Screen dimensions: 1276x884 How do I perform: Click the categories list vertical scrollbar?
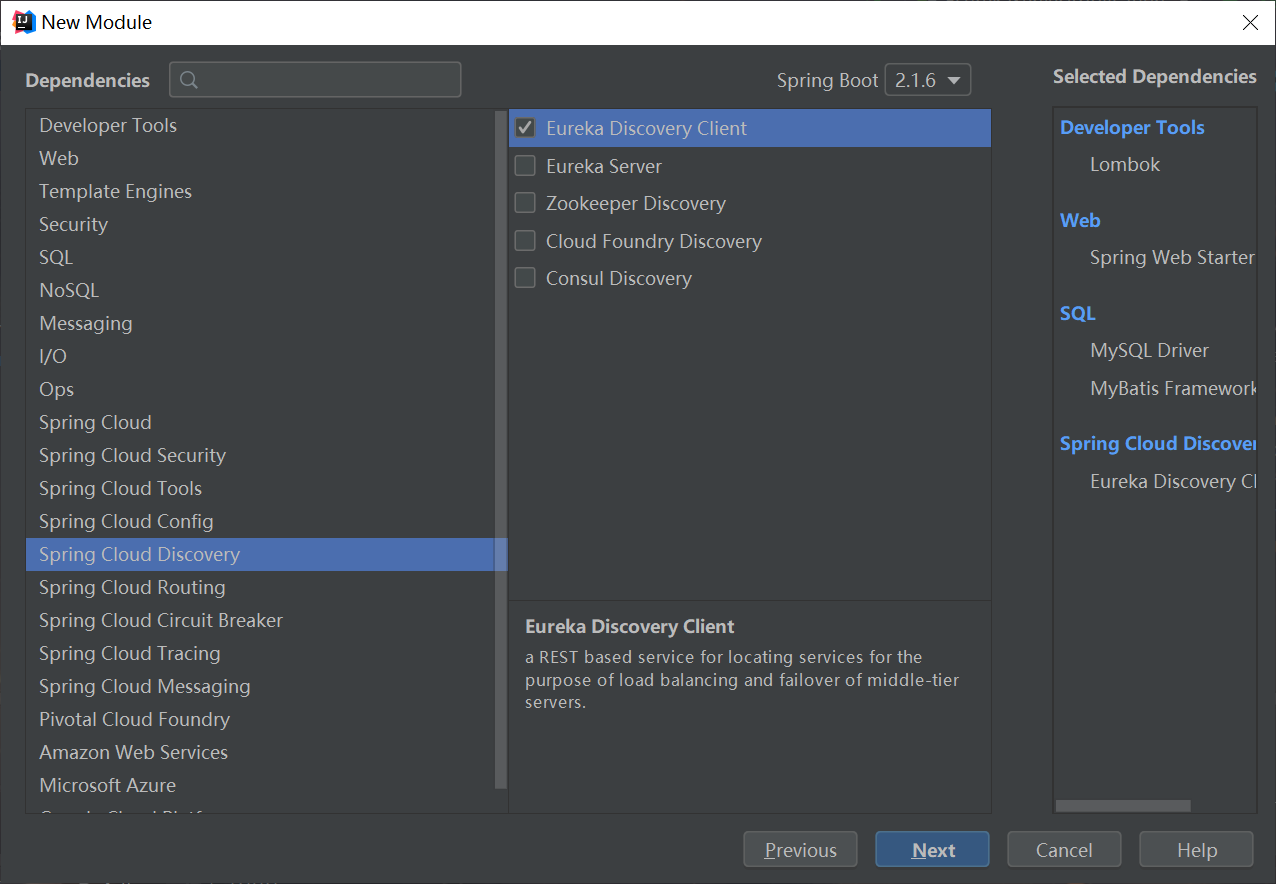(x=501, y=450)
